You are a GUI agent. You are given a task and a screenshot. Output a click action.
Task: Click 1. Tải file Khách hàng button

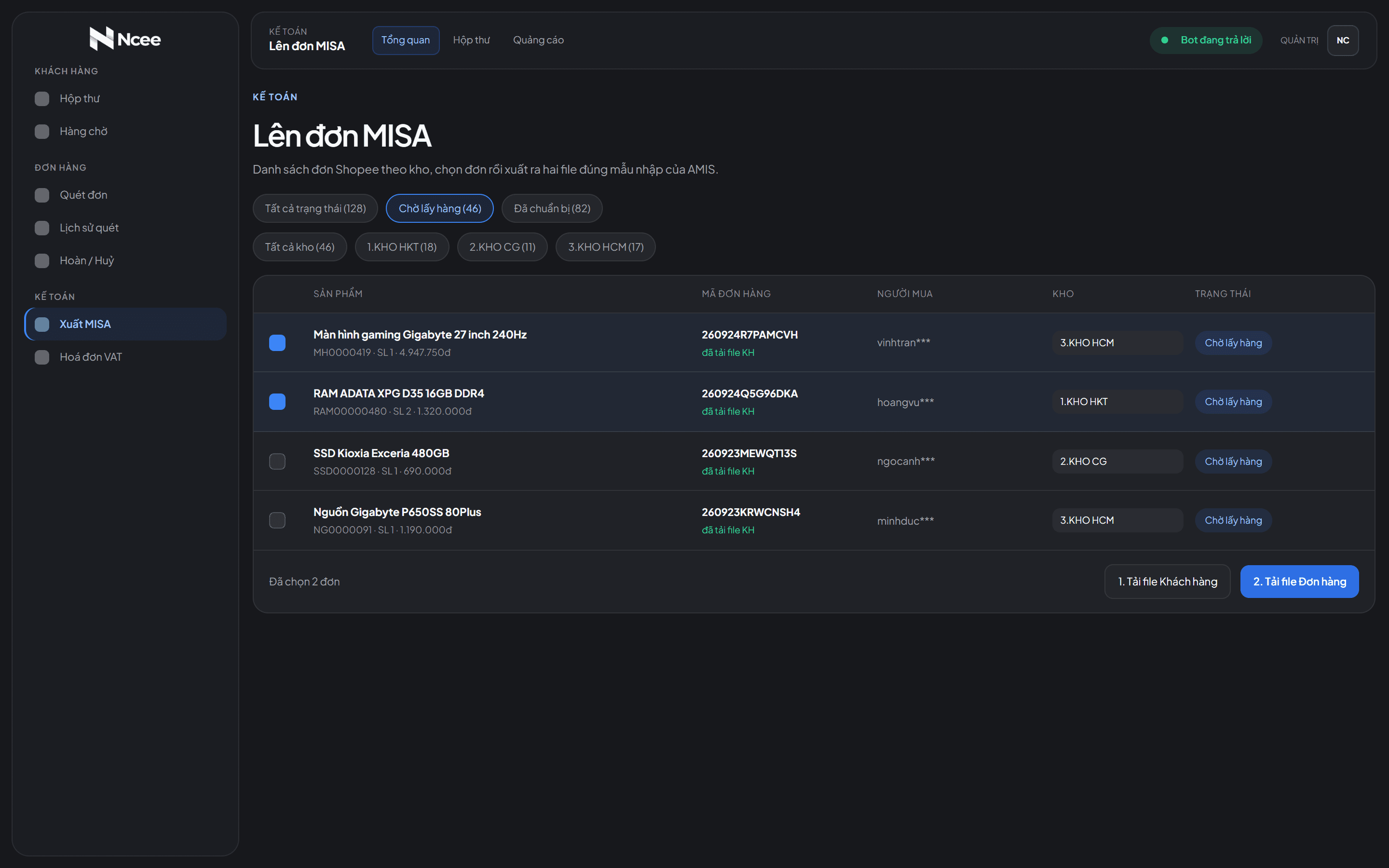(1167, 582)
